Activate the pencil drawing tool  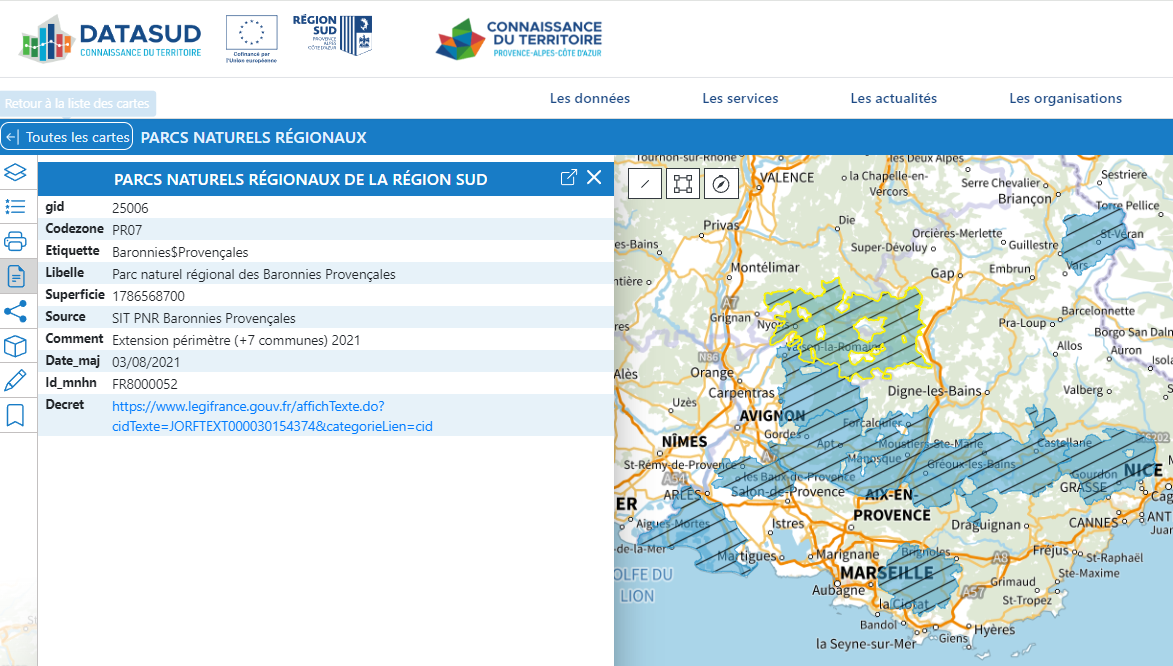15,381
